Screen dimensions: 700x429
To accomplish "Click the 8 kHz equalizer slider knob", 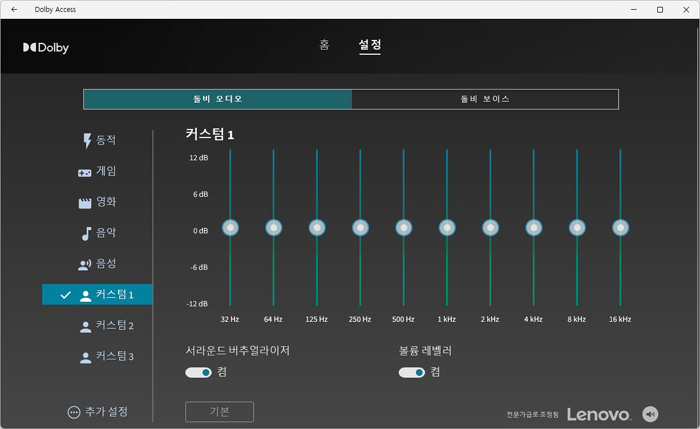I will 577,228.
